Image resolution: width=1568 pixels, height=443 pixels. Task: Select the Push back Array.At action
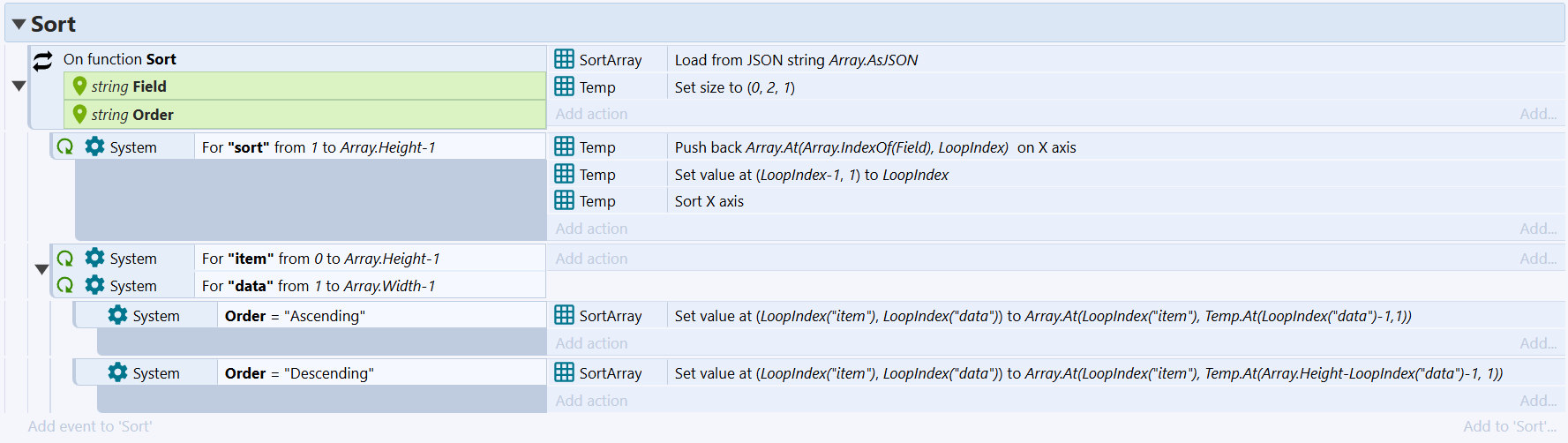coord(875,147)
